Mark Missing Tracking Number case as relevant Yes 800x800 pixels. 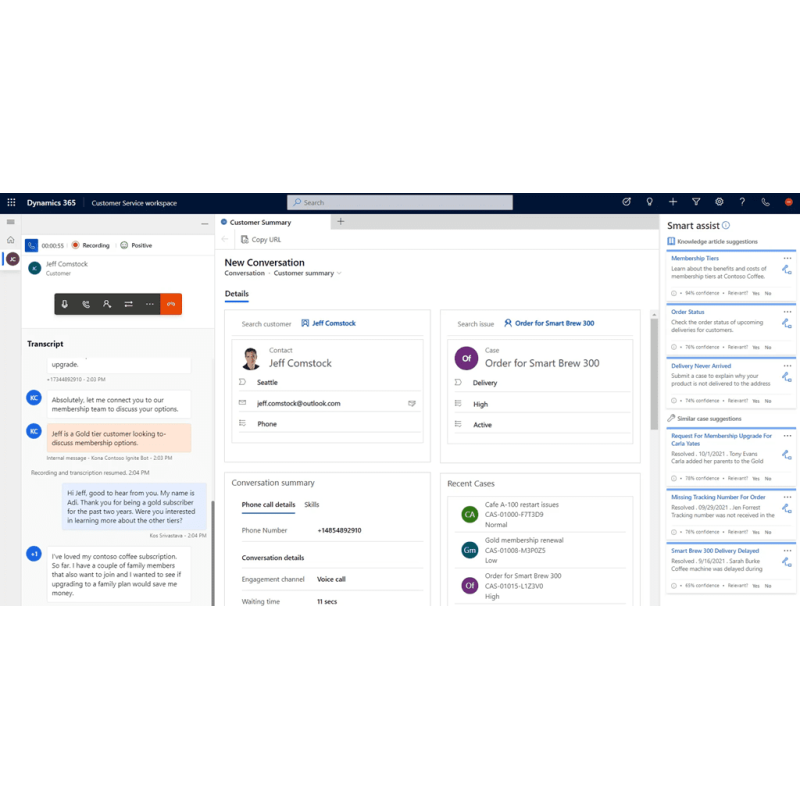point(756,532)
